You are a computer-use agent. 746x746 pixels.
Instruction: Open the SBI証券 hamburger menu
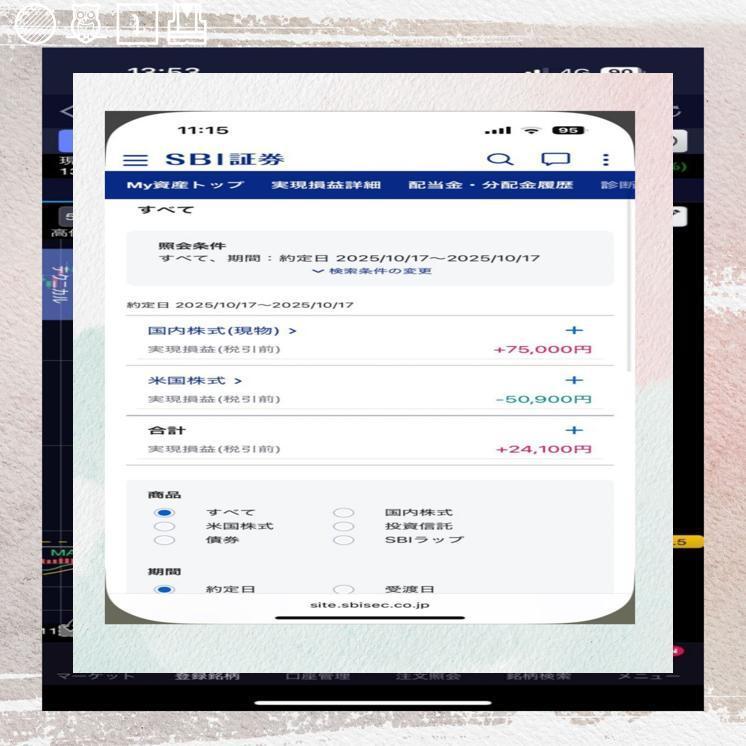(x=135, y=160)
